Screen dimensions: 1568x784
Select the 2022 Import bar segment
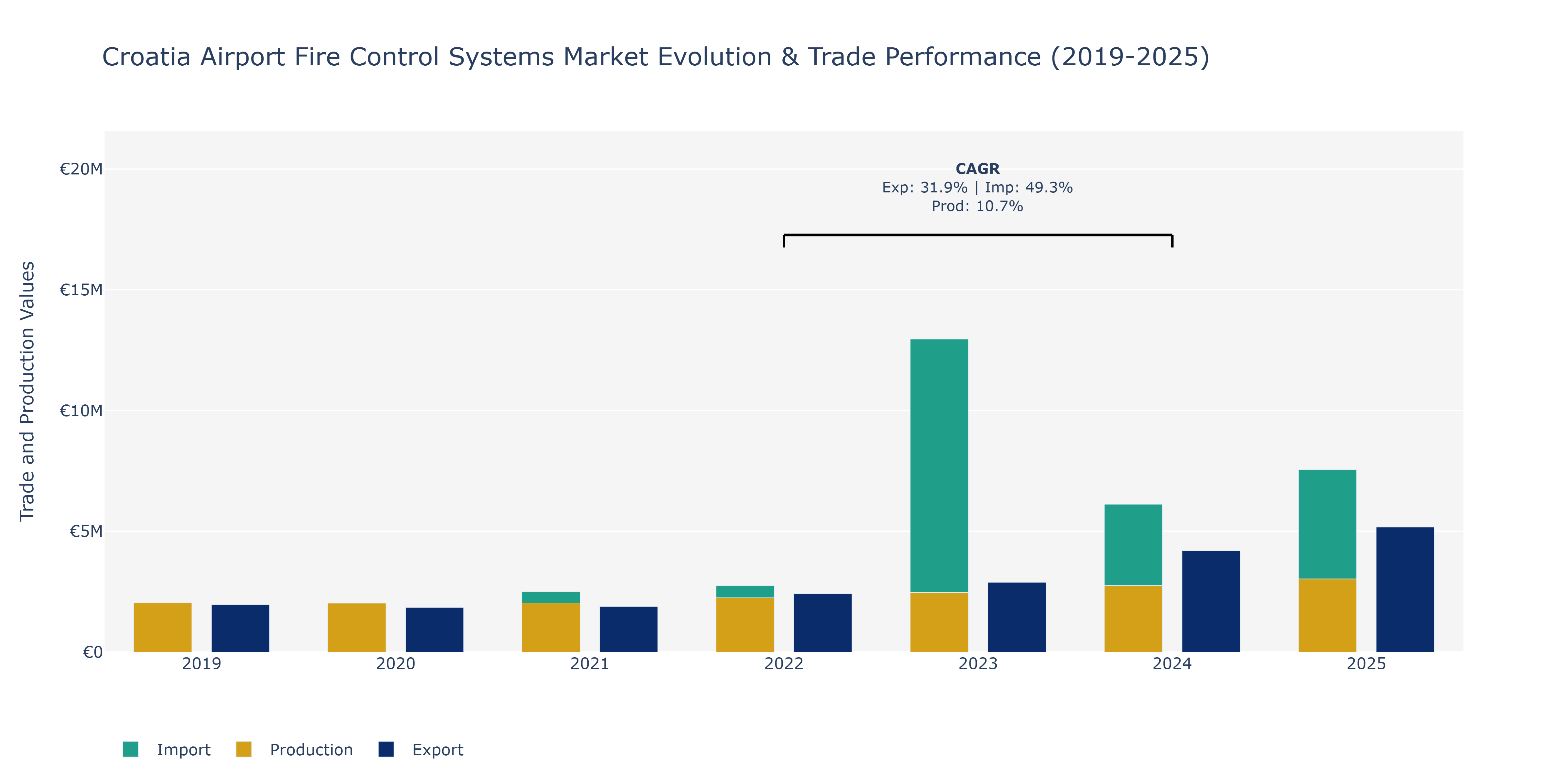745,592
